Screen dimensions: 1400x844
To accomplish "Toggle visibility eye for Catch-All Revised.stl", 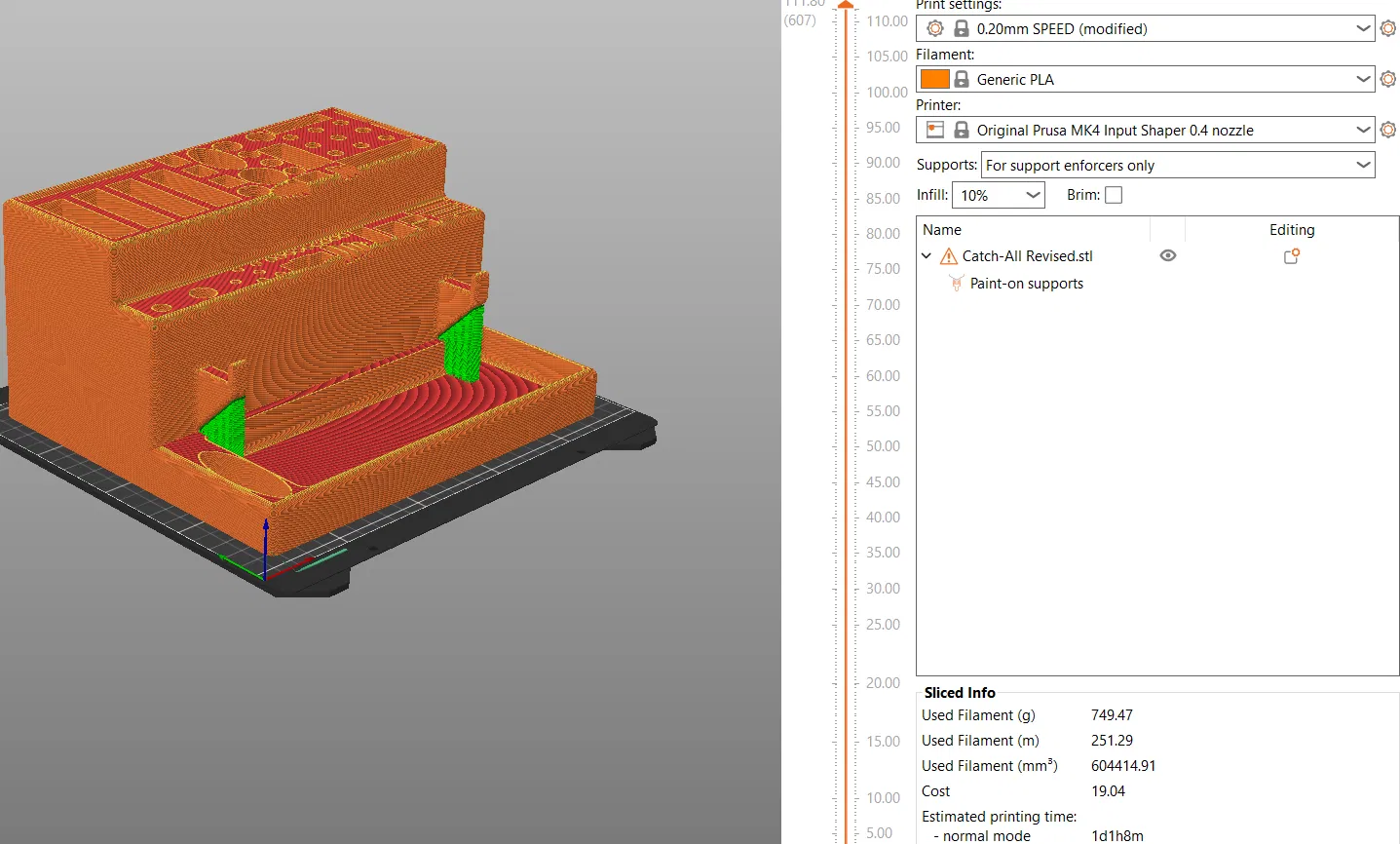I will tap(1168, 255).
